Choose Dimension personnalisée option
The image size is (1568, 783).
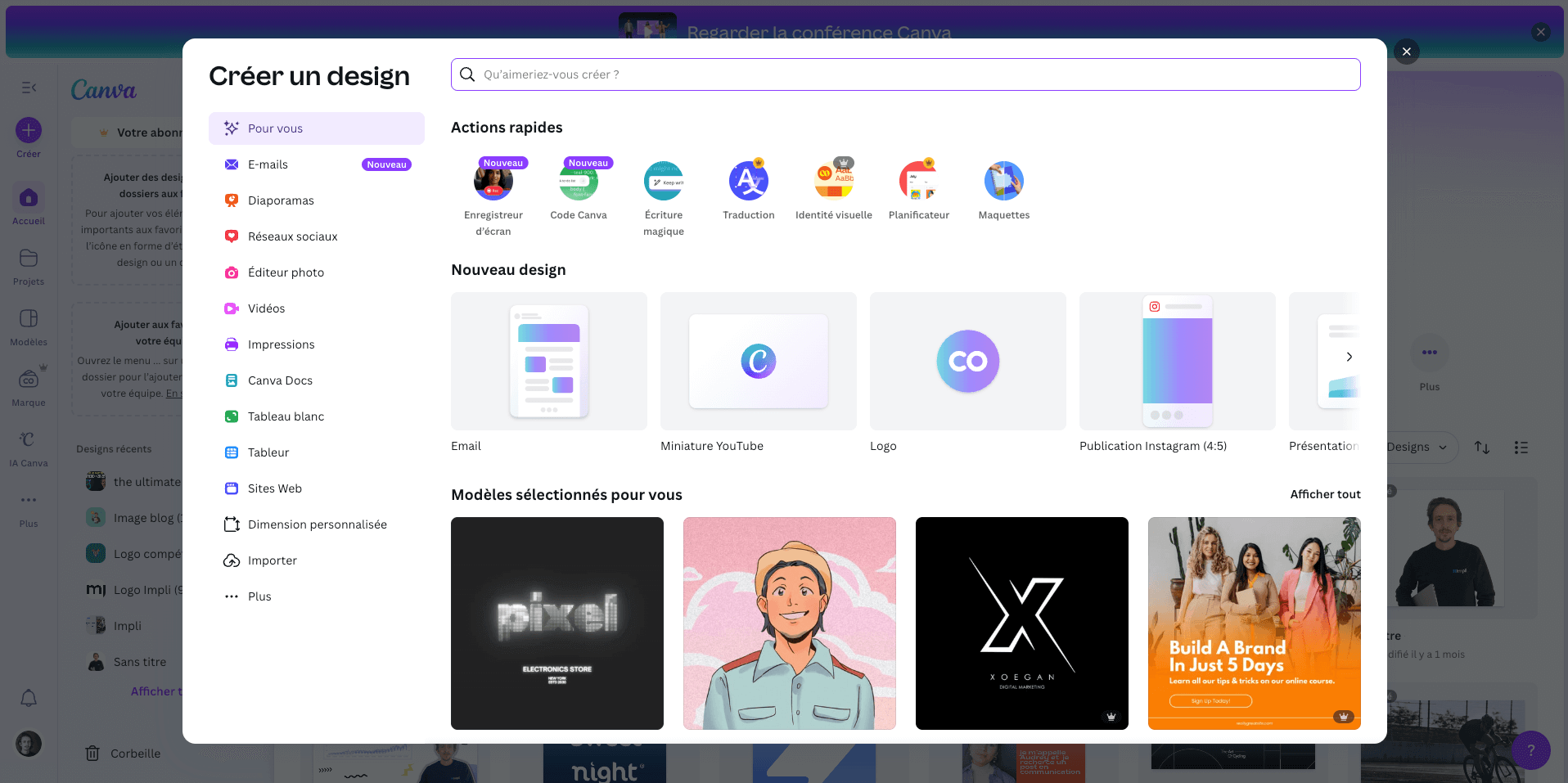317,524
